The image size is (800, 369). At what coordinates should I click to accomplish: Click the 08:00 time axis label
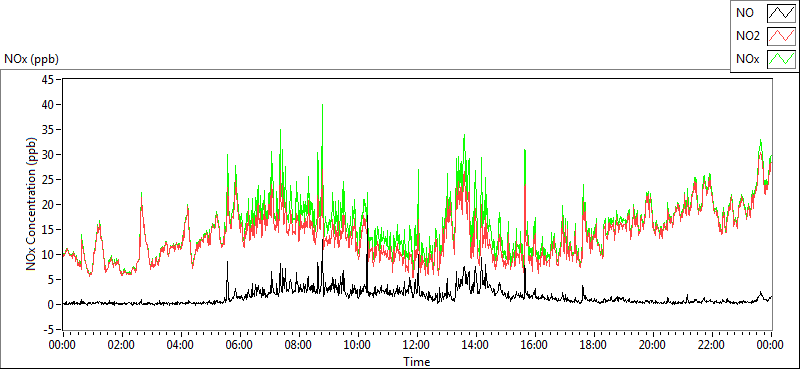click(298, 345)
